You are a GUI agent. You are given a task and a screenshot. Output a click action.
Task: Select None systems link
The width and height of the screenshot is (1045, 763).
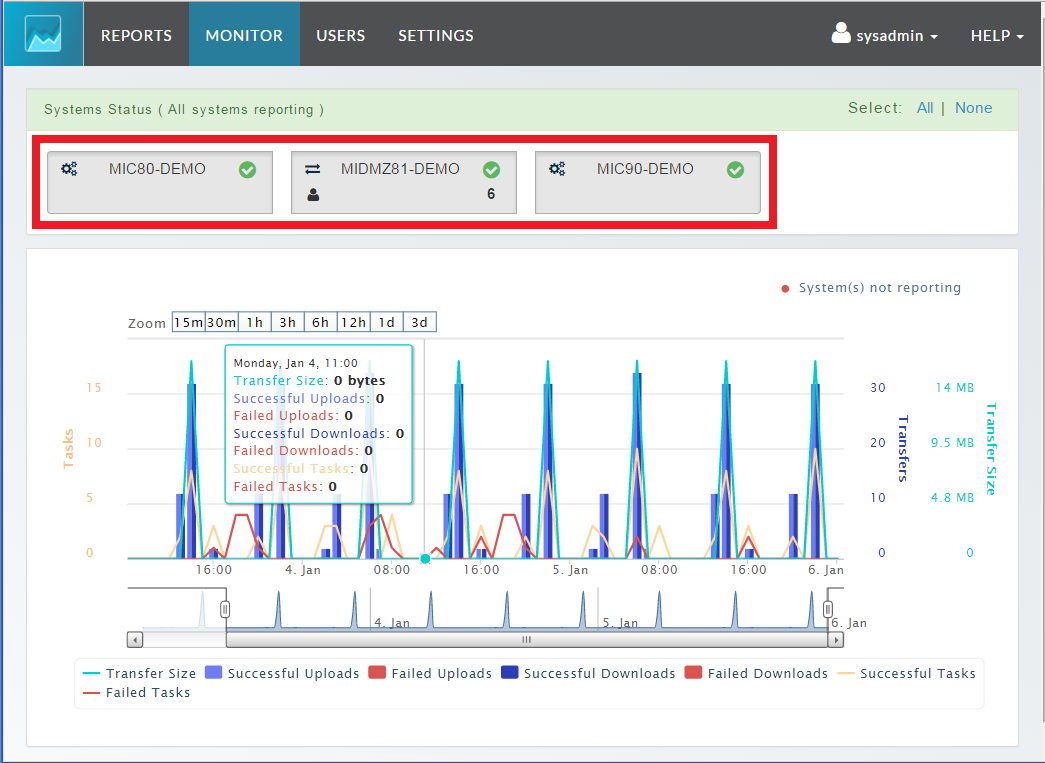(x=973, y=108)
